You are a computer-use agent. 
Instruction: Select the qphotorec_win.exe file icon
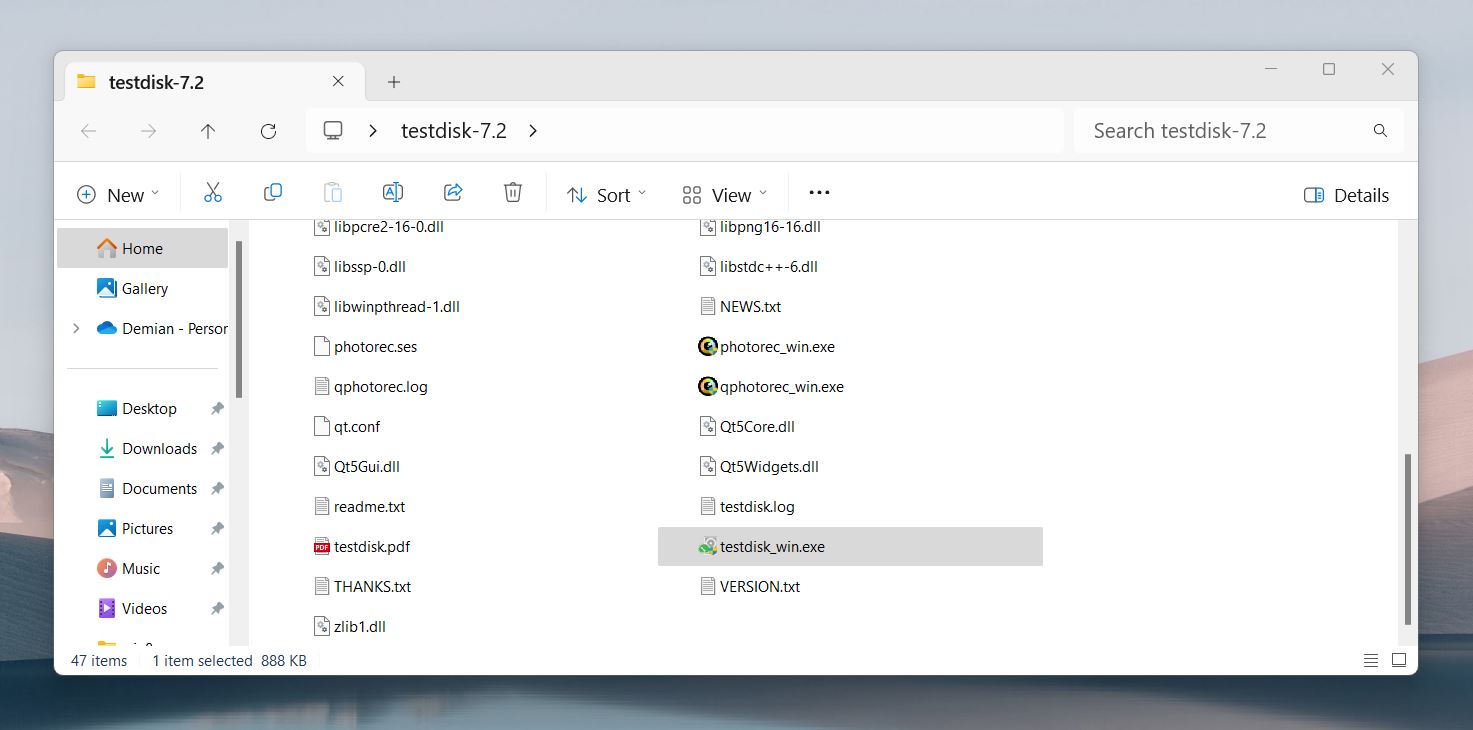[708, 387]
